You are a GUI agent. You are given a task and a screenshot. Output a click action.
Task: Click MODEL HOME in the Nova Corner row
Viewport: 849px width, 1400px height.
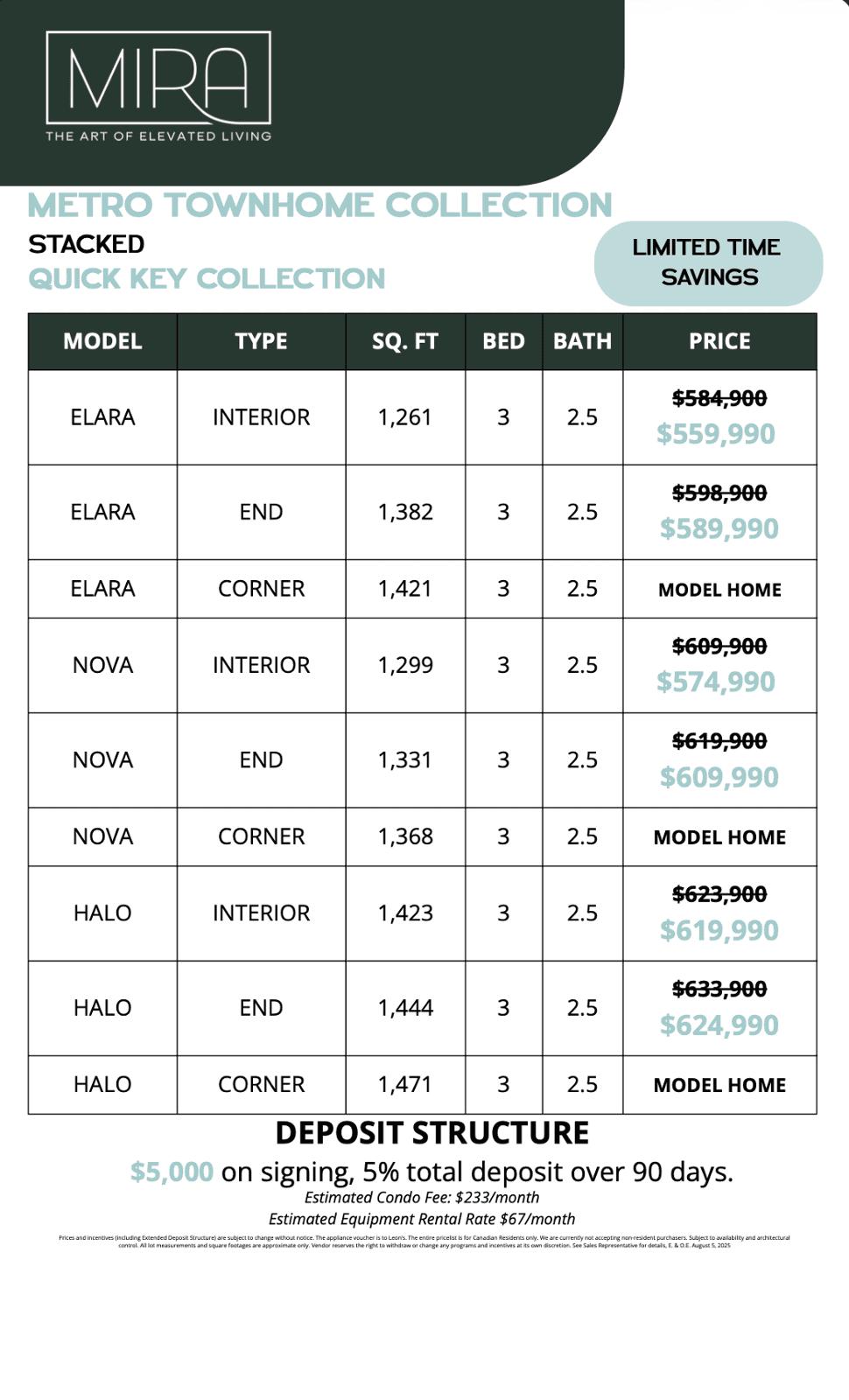pos(719,837)
